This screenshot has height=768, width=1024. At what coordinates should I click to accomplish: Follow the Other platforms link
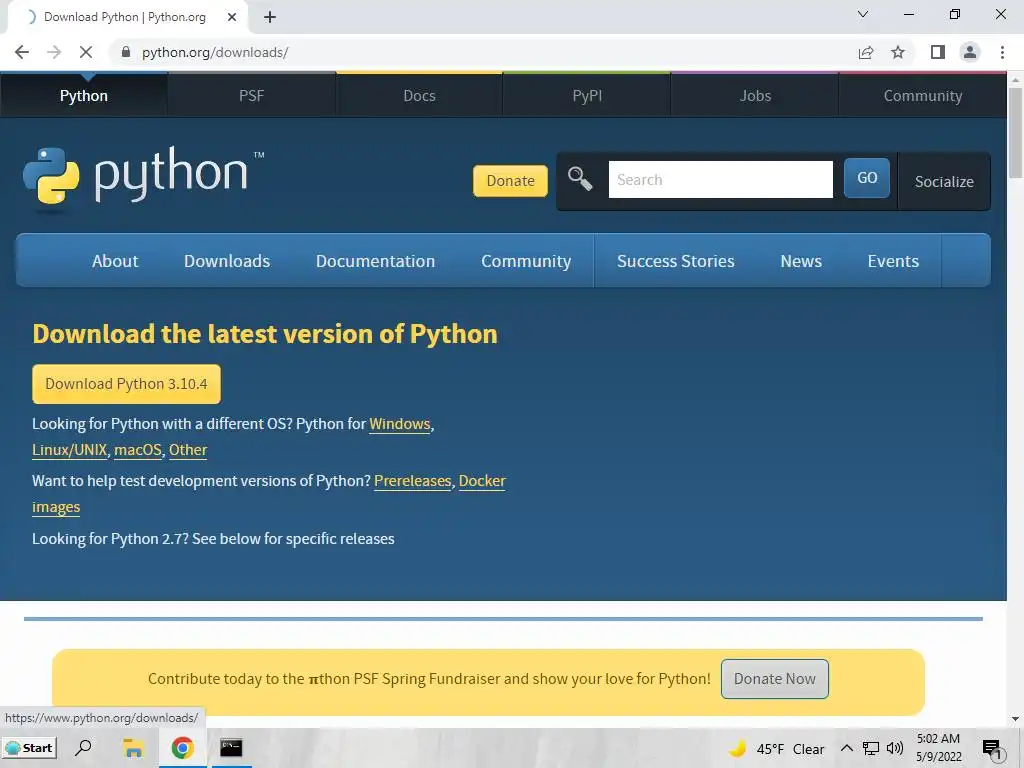point(188,450)
